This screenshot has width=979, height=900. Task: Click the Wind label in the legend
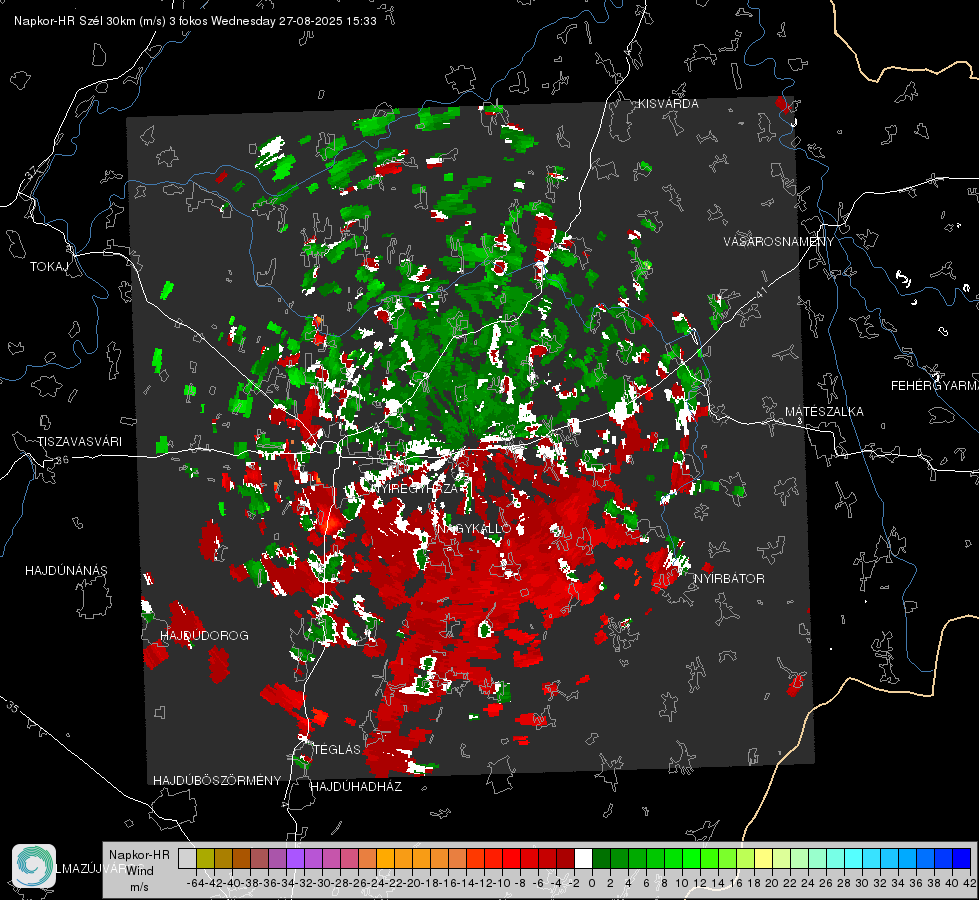[x=140, y=871]
